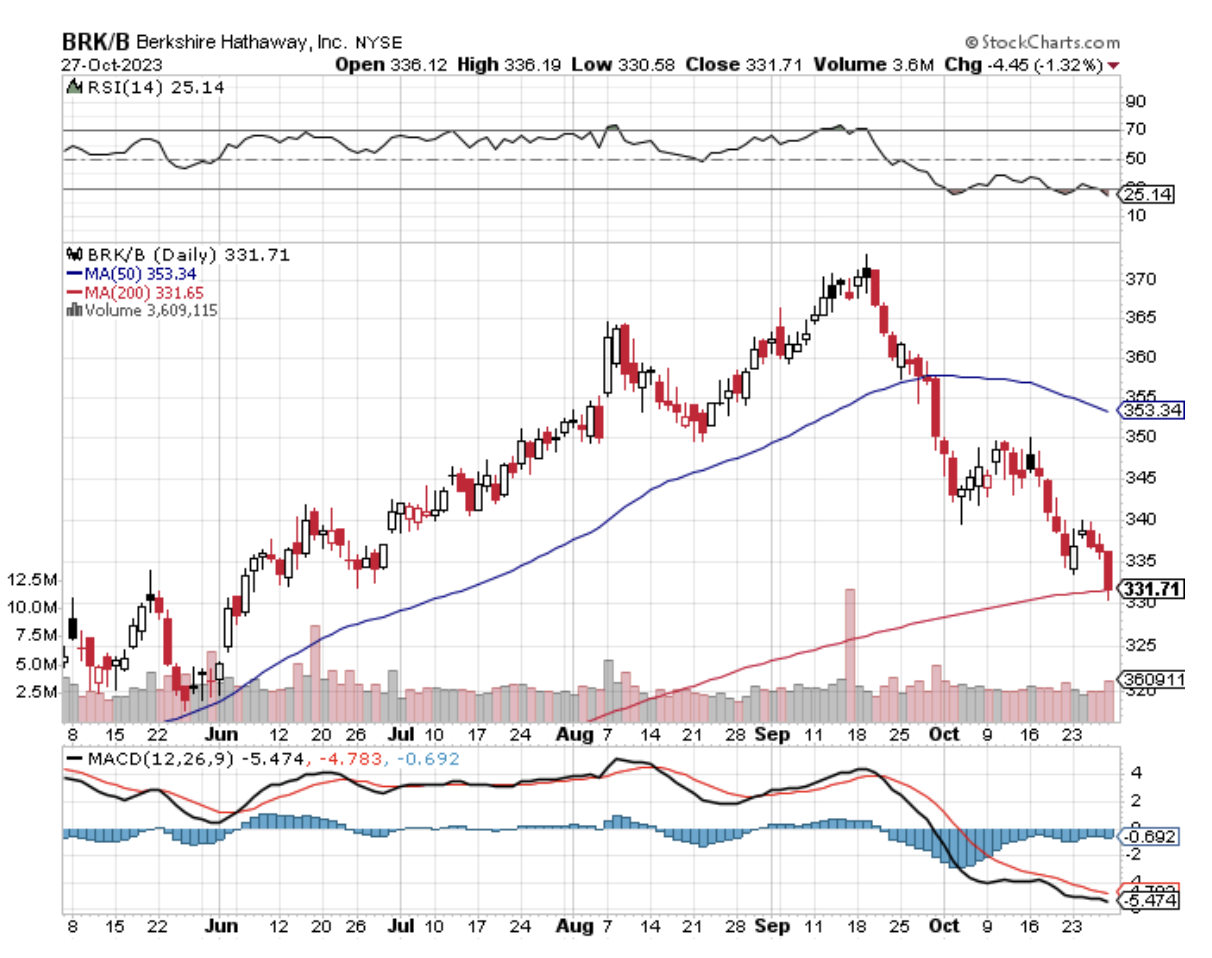This screenshot has height=958, width=1212.
Task: Click the Oct label on date axis
Action: point(945,734)
